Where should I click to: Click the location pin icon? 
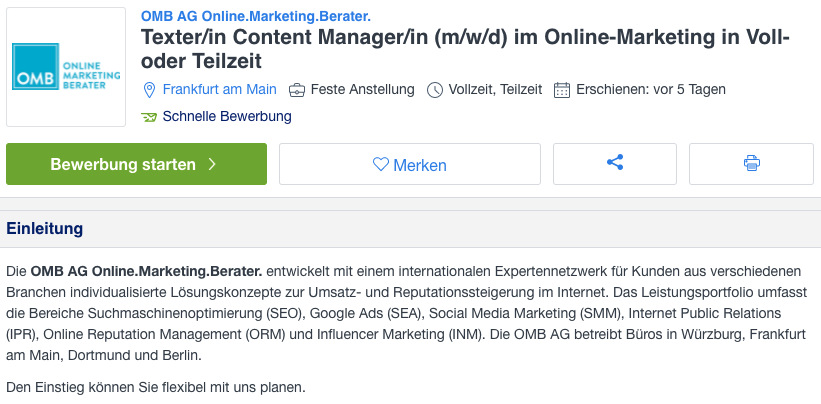pyautogui.click(x=150, y=90)
